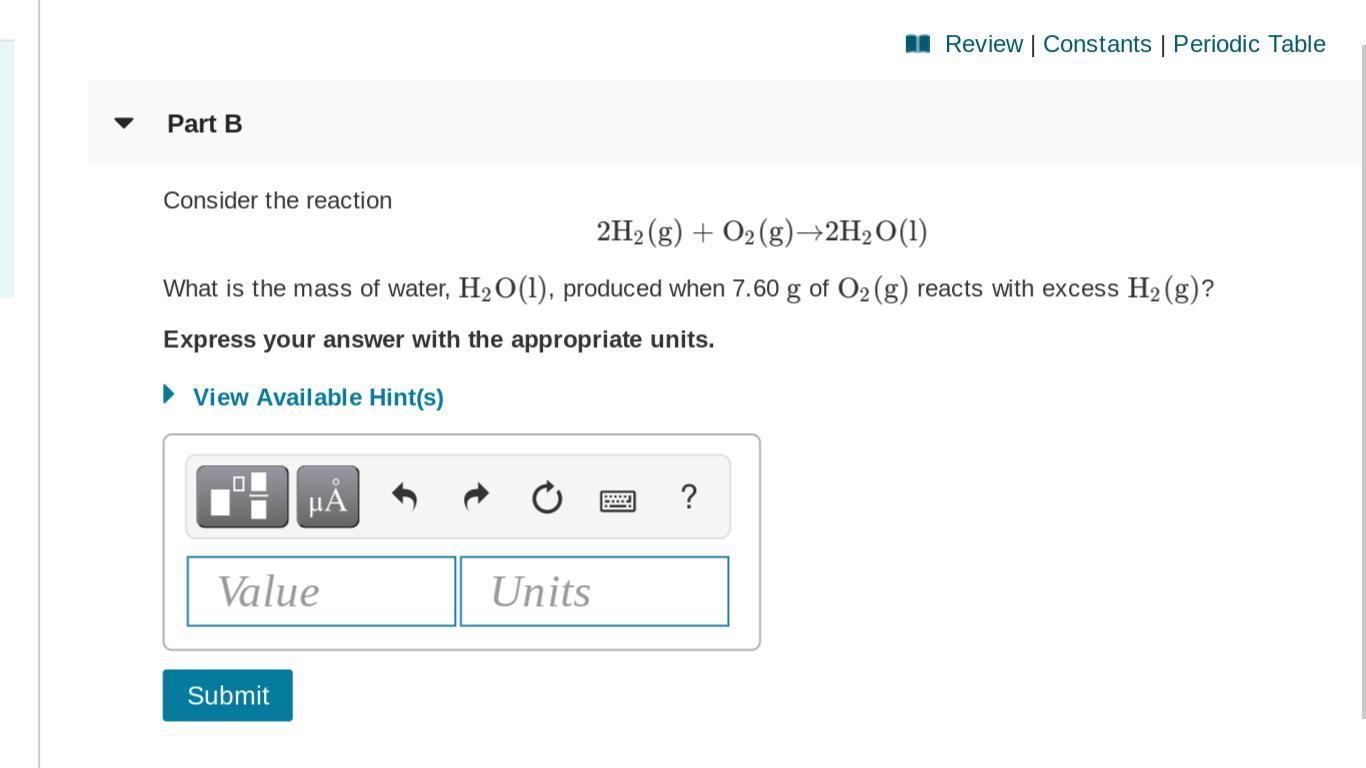1366x768 pixels.
Task: Reset the answer fields
Action: coord(546,496)
